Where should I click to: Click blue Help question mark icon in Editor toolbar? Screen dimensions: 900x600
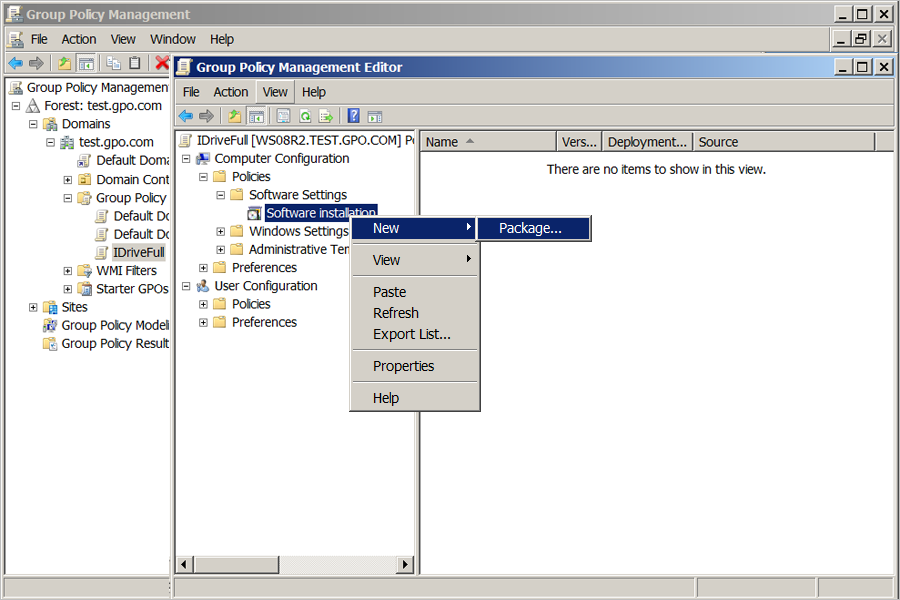[x=354, y=116]
